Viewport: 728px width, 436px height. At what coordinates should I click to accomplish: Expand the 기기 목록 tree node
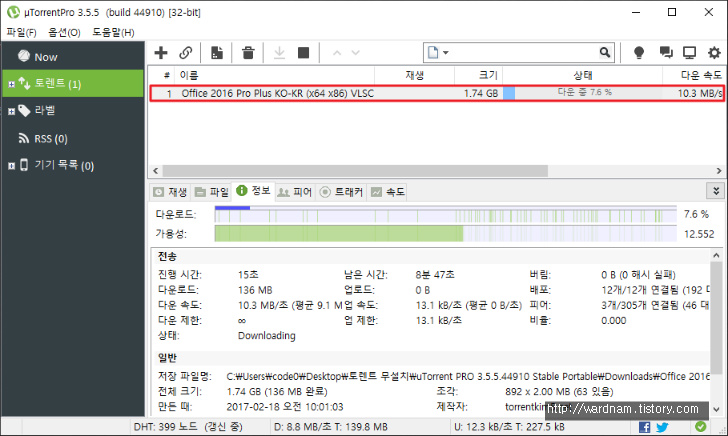coord(12,166)
